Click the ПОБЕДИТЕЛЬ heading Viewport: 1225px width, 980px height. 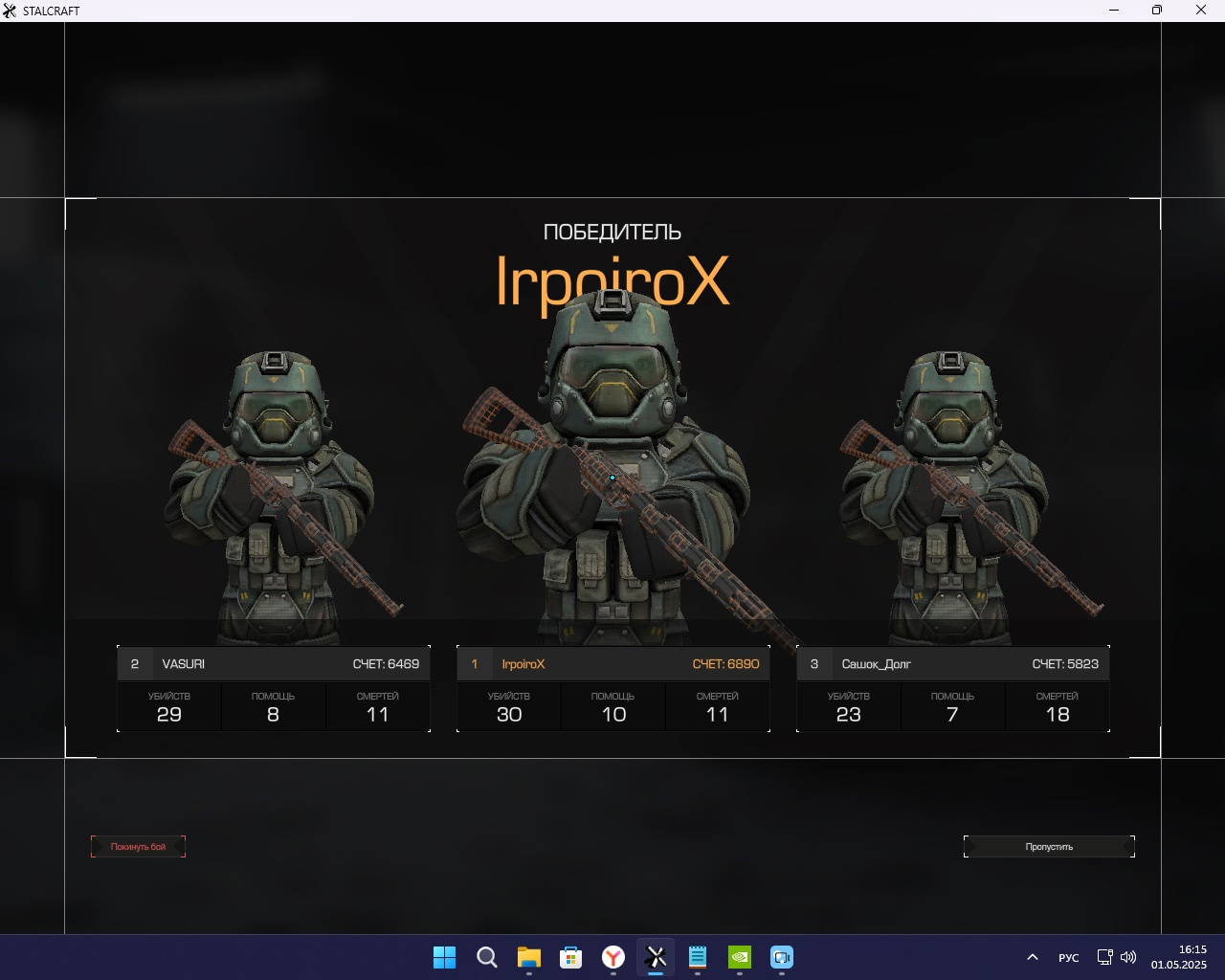612,232
